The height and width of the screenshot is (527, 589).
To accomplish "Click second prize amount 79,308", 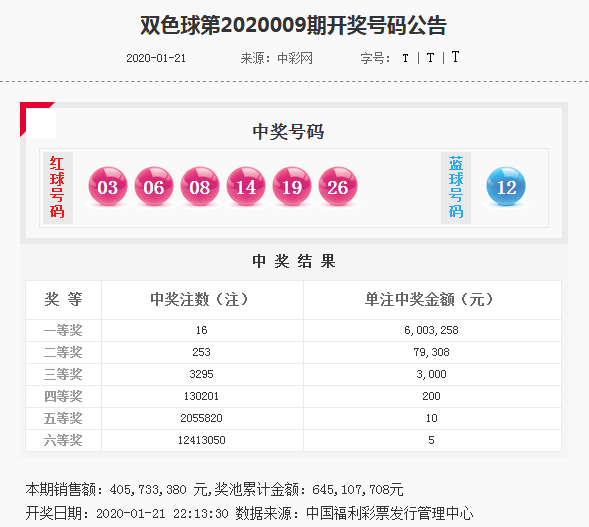I will coord(432,352).
